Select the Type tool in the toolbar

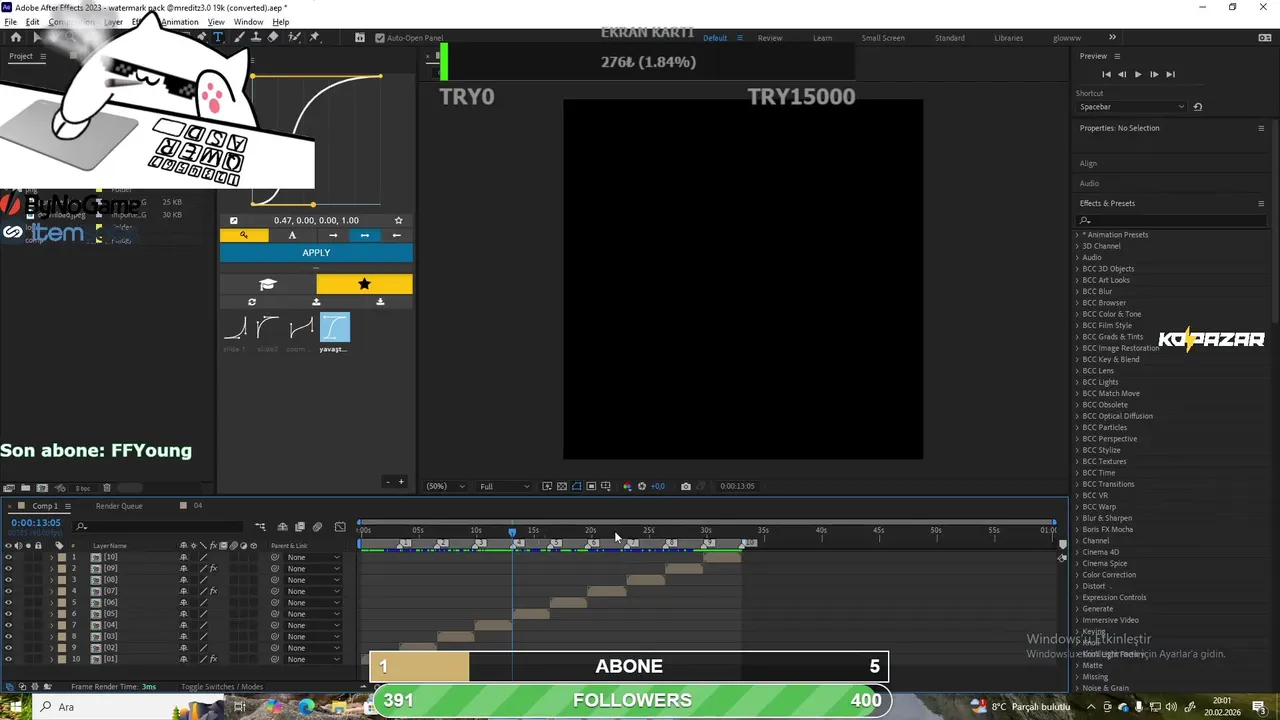point(219,37)
